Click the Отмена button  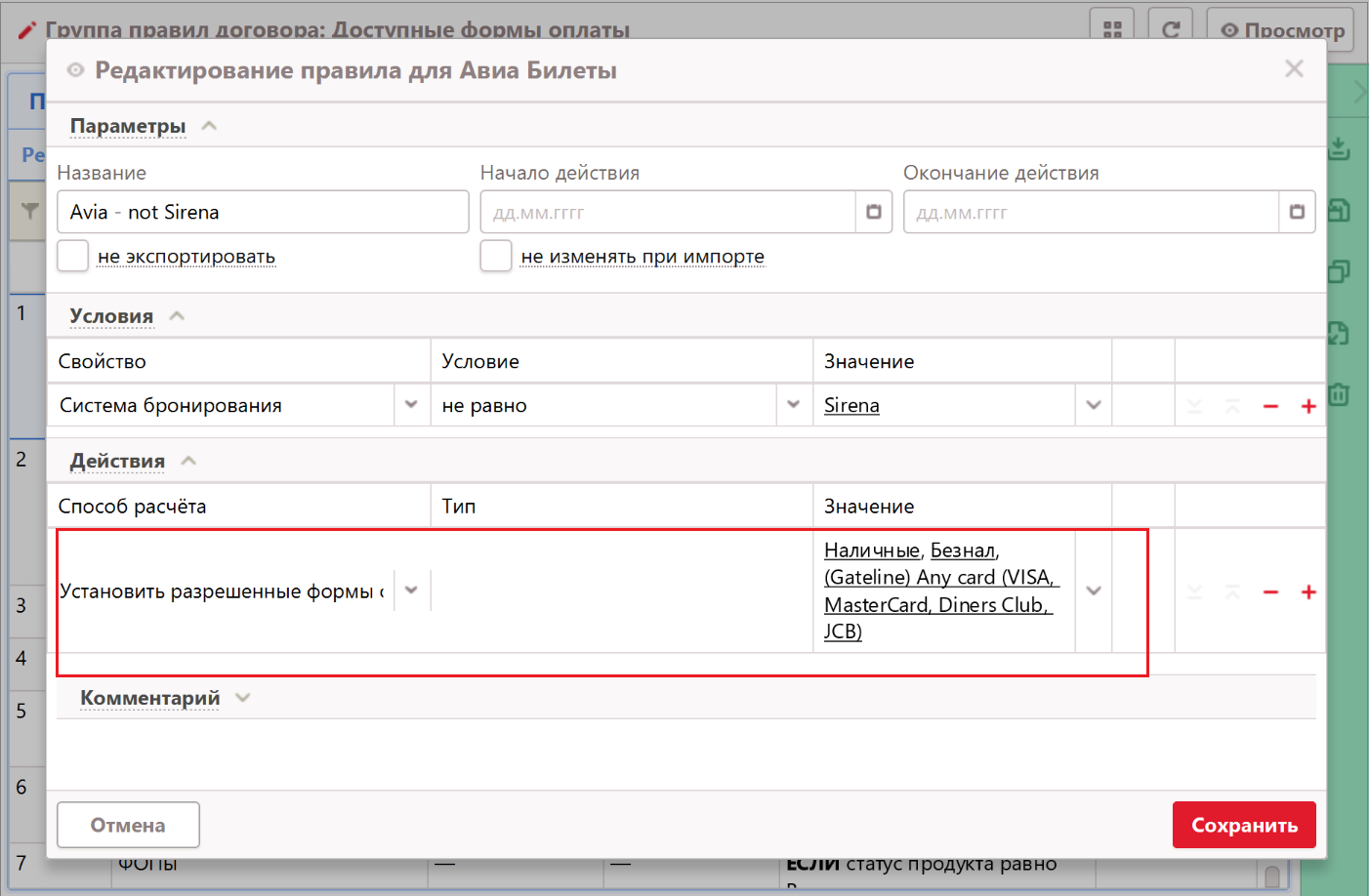tap(128, 825)
